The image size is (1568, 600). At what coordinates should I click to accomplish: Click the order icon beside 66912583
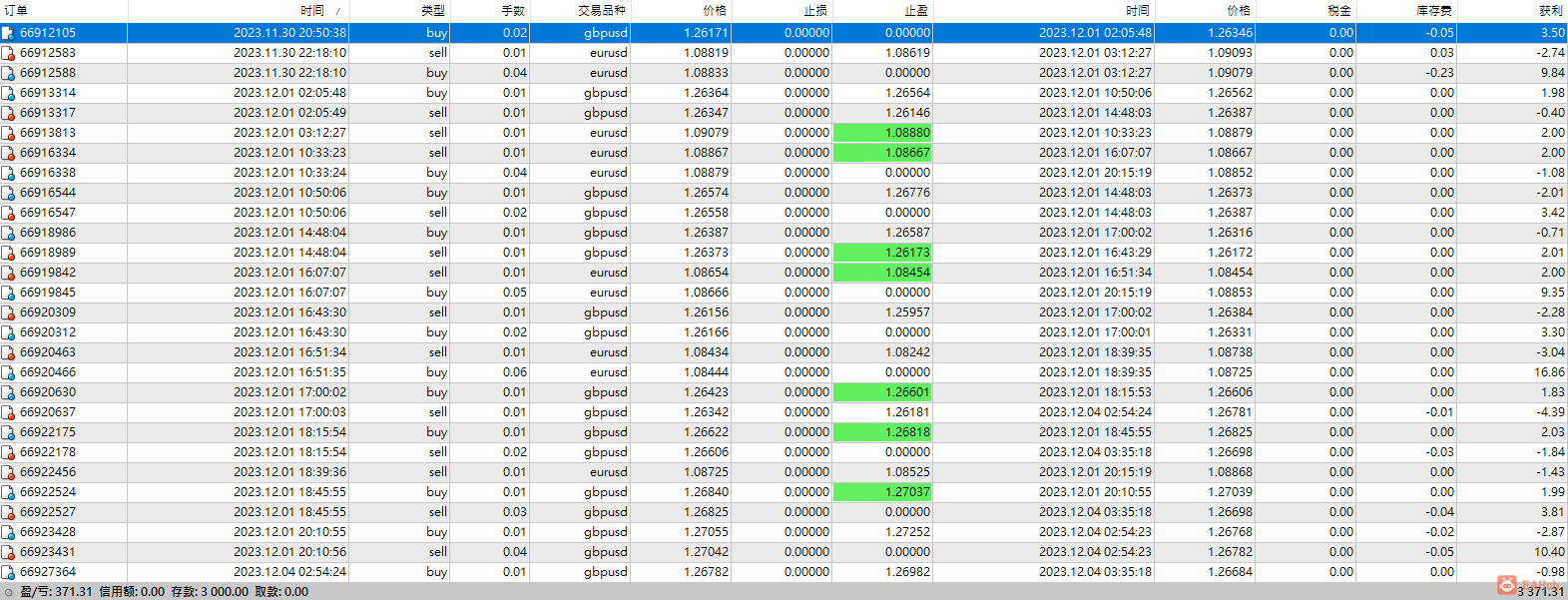click(8, 53)
